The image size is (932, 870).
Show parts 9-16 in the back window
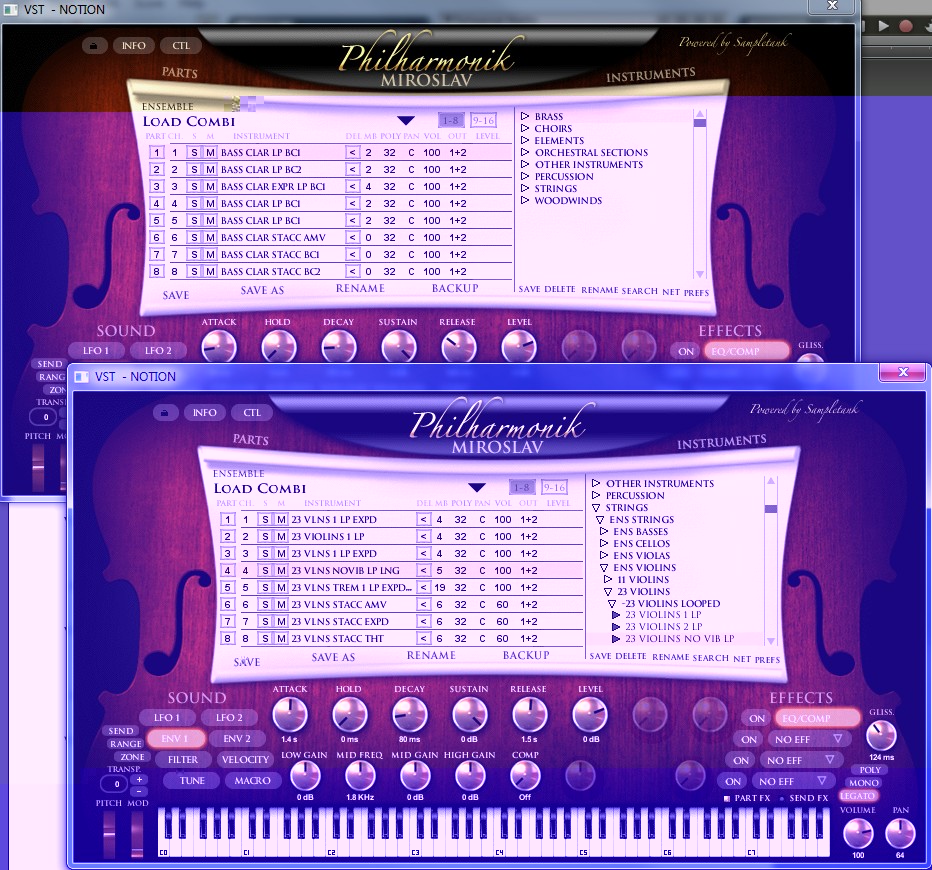click(x=484, y=121)
